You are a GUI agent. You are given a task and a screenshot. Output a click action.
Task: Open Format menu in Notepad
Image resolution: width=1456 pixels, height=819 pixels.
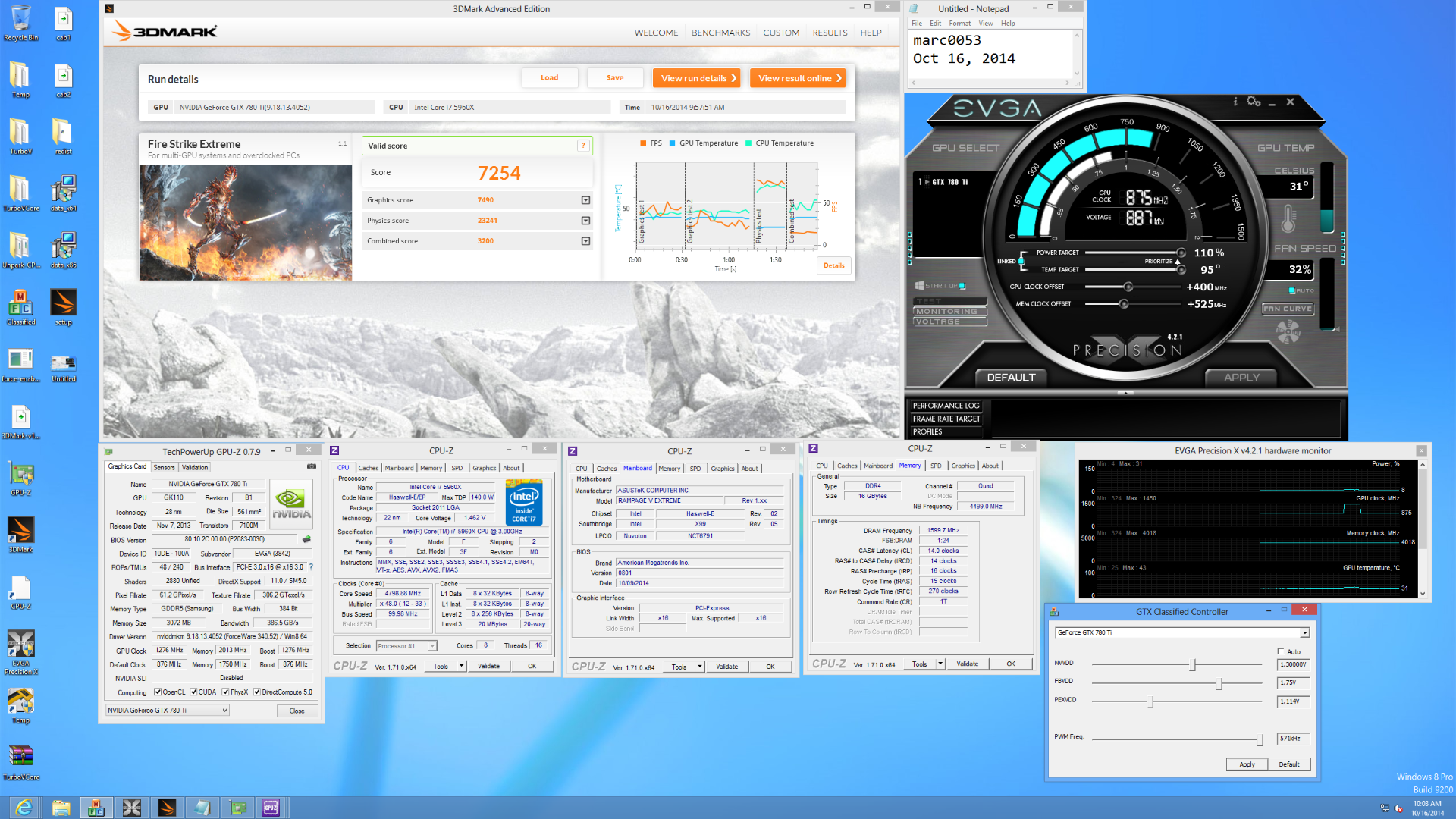959,24
